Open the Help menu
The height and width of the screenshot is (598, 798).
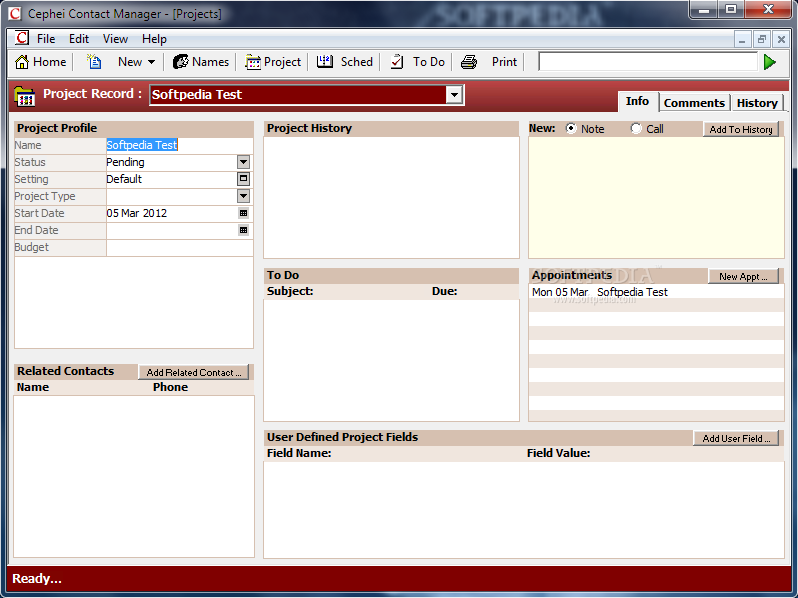(x=154, y=39)
